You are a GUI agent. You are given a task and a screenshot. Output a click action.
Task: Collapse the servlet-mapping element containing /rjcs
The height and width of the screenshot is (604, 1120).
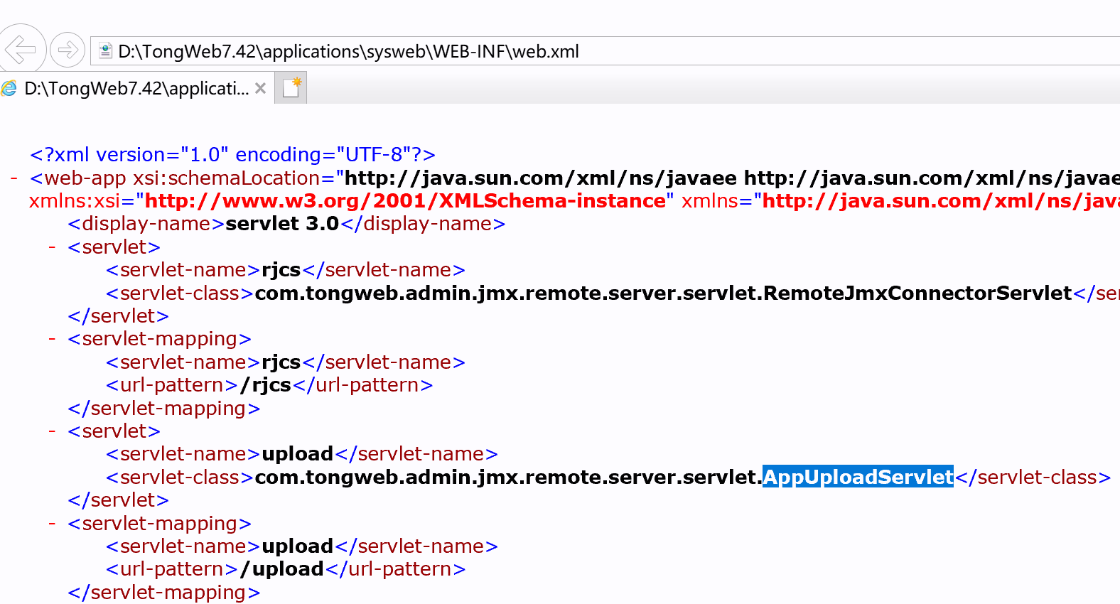click(52, 338)
